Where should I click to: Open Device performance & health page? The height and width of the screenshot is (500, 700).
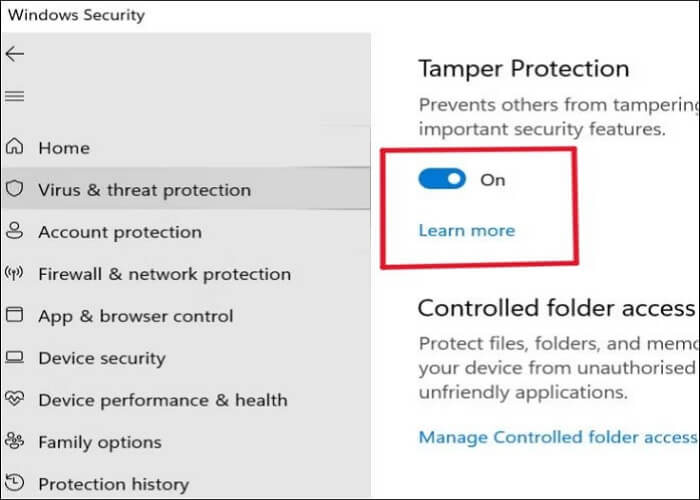(x=162, y=400)
